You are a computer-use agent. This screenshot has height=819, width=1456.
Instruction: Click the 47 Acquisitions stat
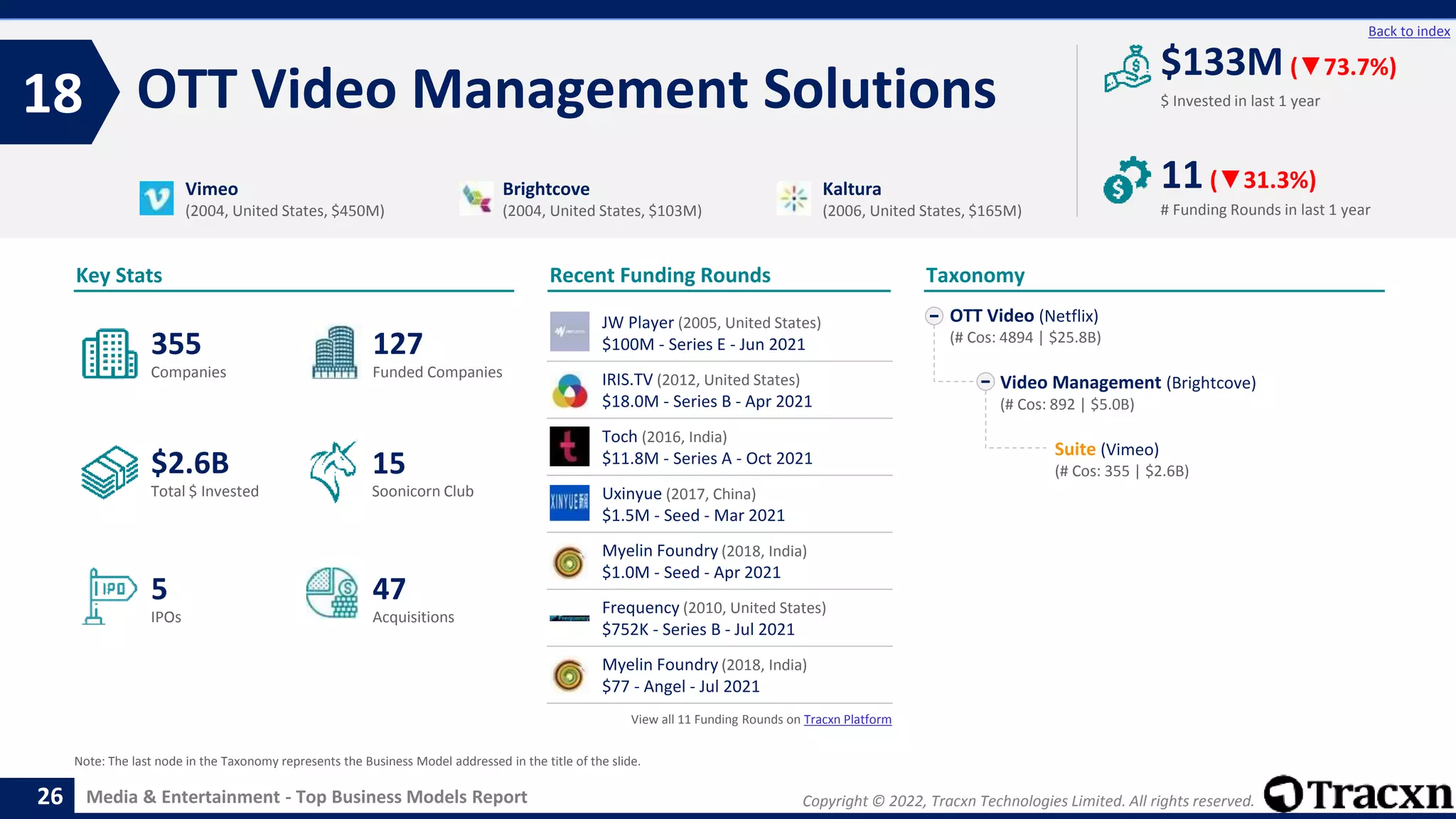pos(413,600)
